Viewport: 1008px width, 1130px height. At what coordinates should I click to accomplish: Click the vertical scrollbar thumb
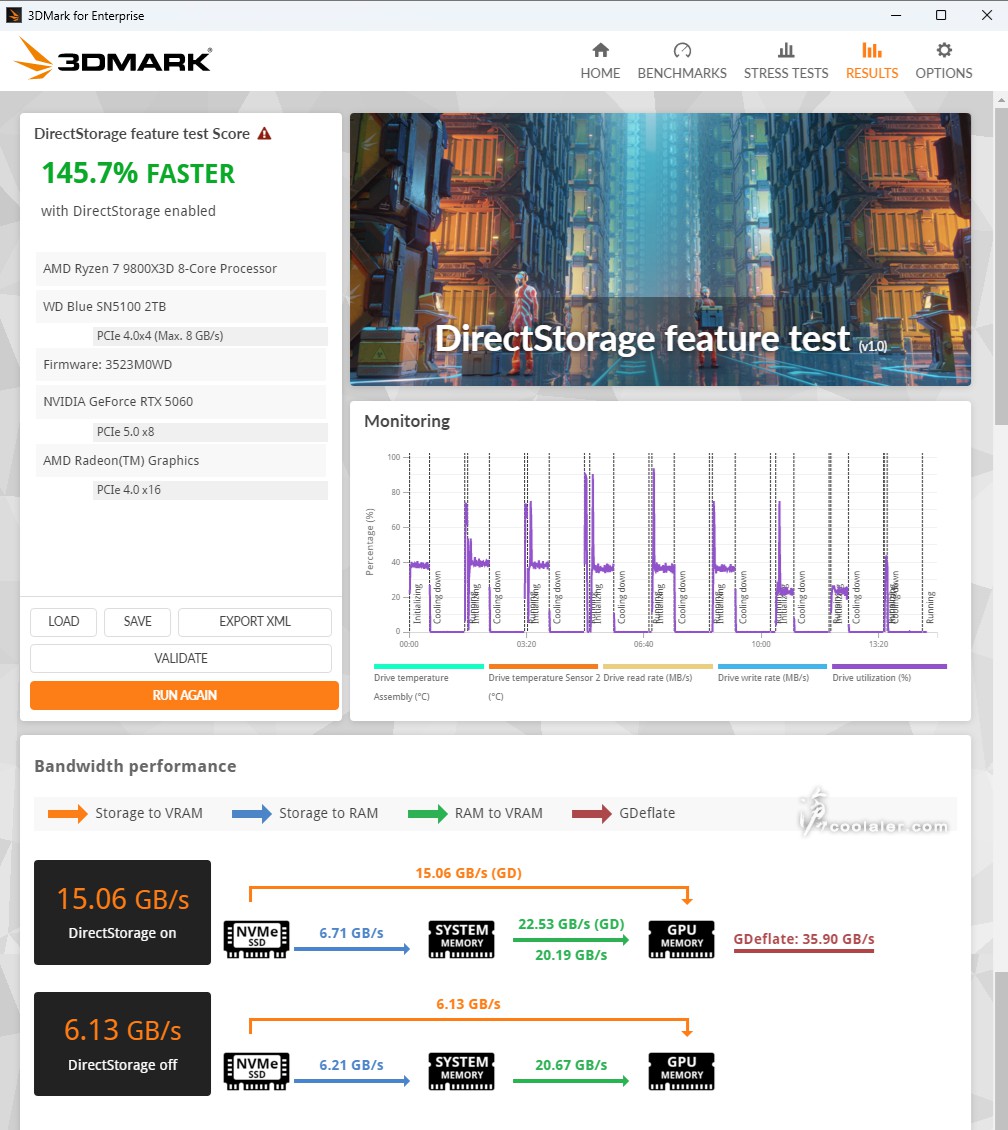pos(1001,266)
